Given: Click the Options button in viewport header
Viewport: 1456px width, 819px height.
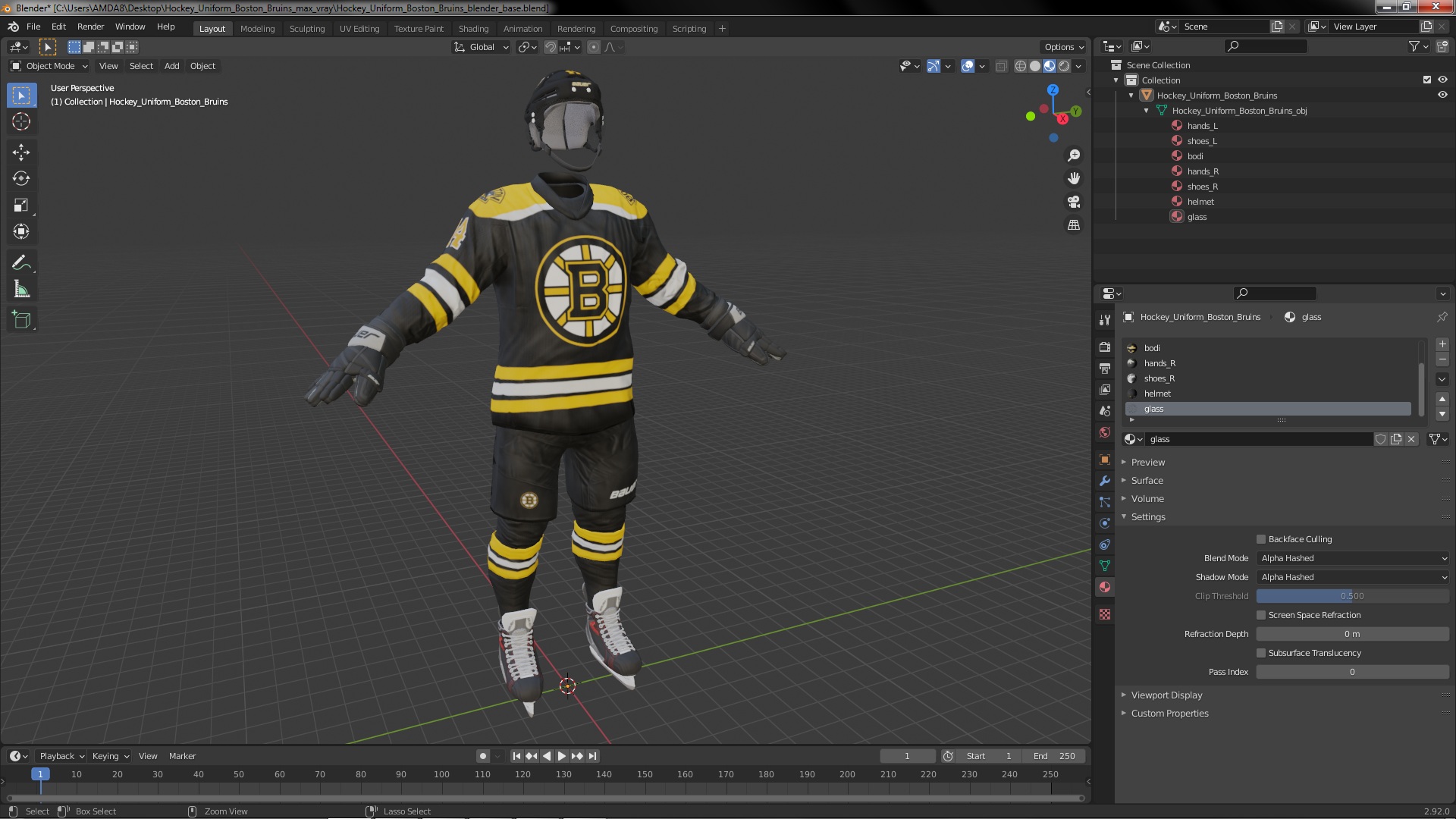Looking at the screenshot, I should tap(1064, 47).
